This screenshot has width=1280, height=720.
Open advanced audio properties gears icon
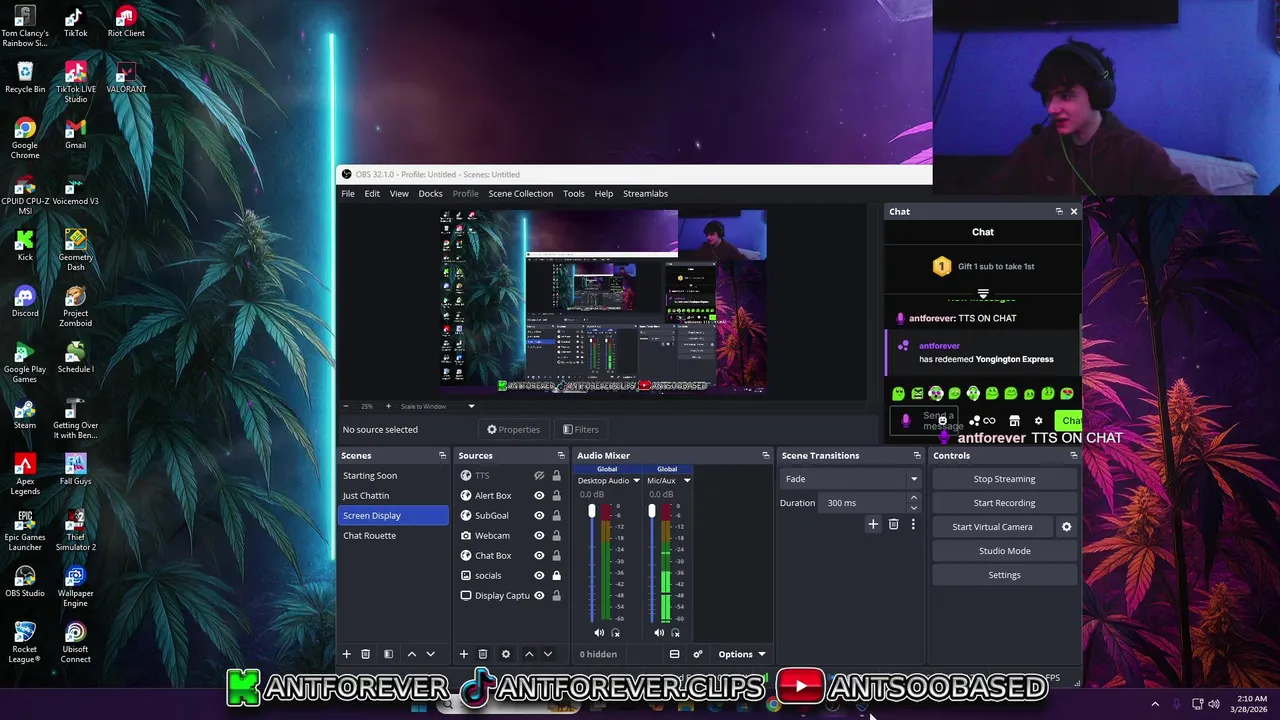pyautogui.click(x=697, y=654)
